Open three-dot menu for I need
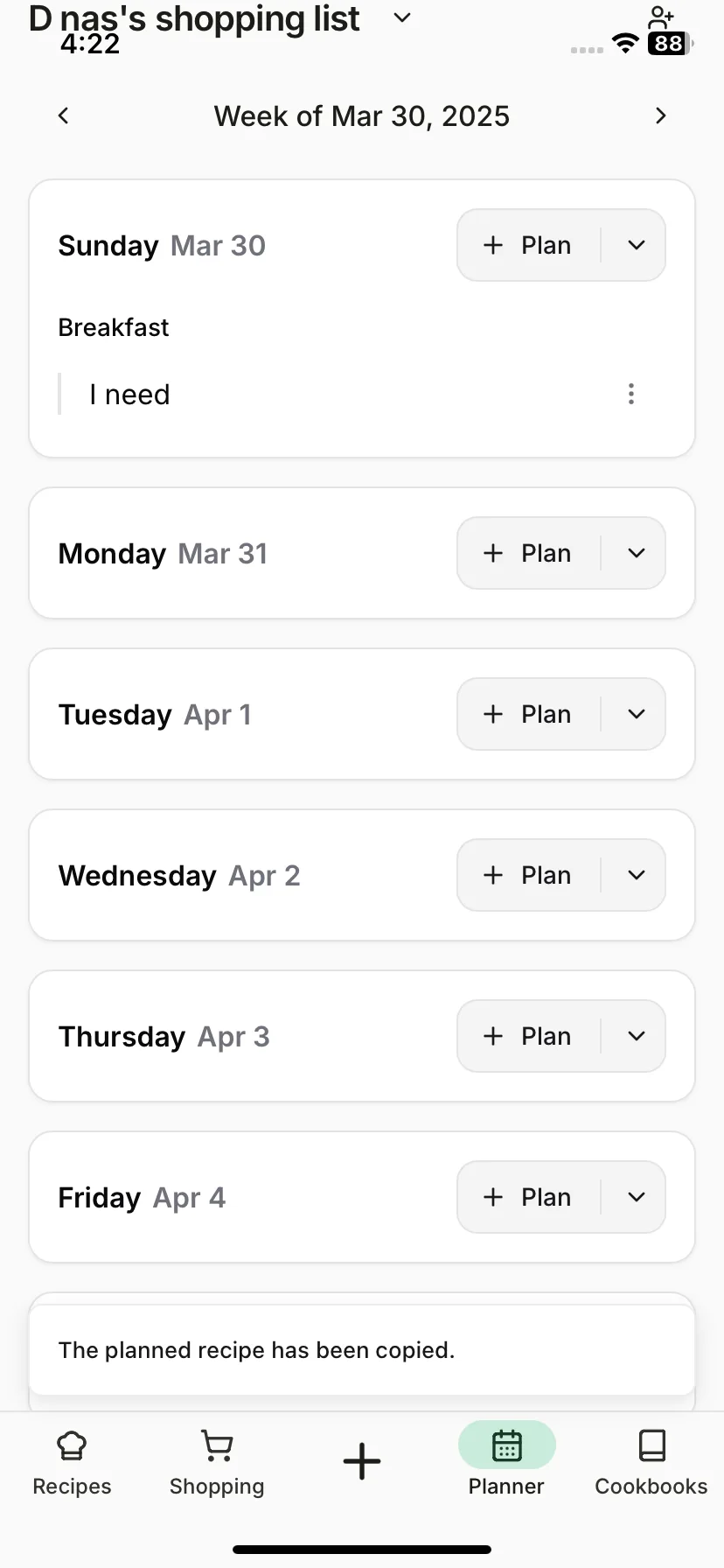The height and width of the screenshot is (1568, 724). point(631,394)
